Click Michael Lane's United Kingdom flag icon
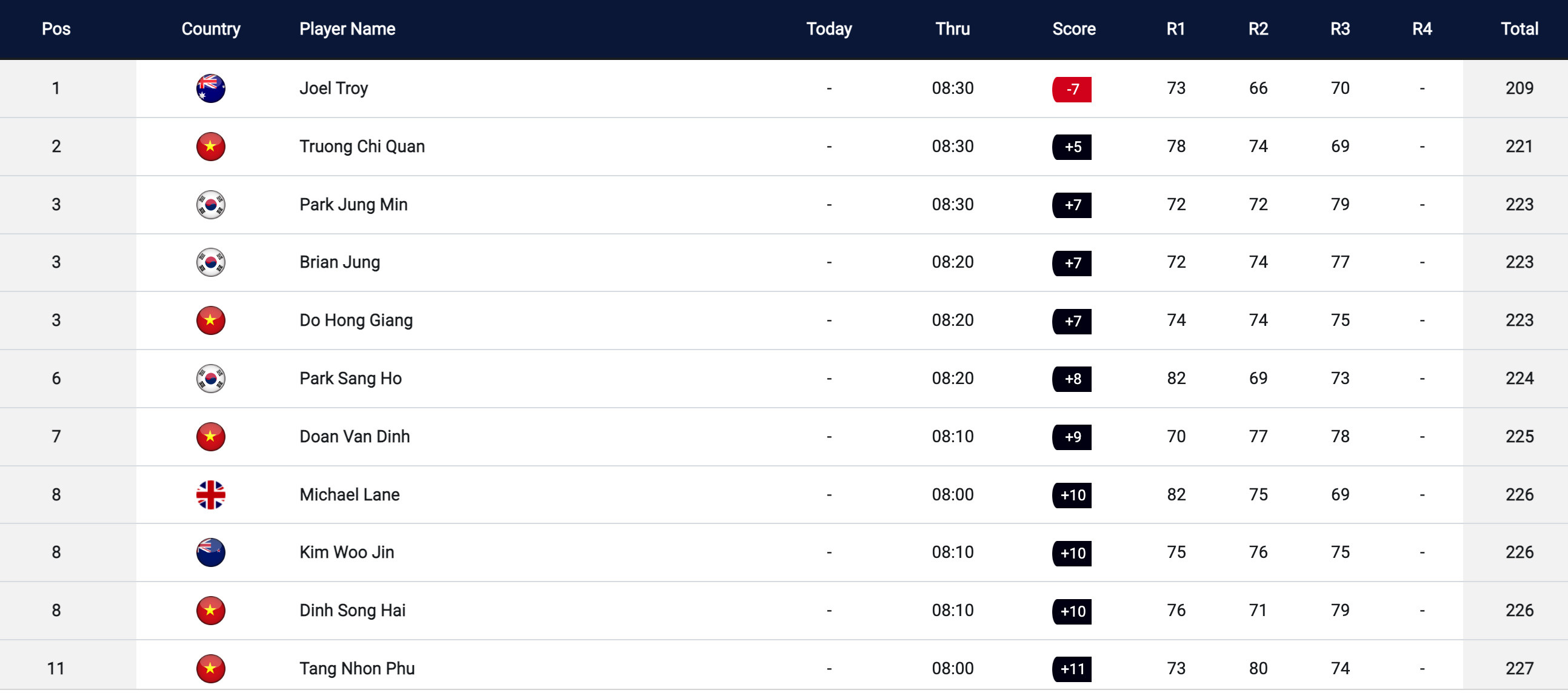The width and height of the screenshot is (1568, 693). (210, 495)
